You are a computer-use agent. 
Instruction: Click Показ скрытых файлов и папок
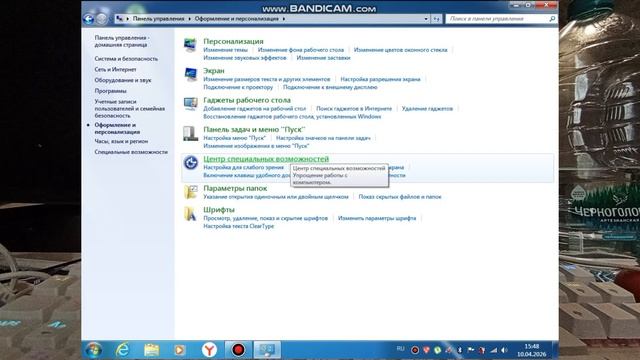[x=400, y=197]
